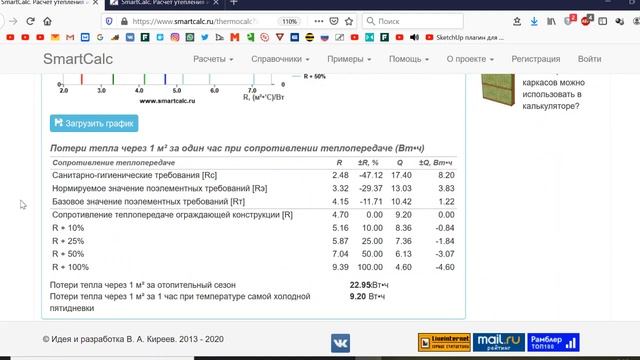Viewport: 640px width, 360px height.
Task: Click the ±Q, Вт•ч column header
Action: click(436, 162)
